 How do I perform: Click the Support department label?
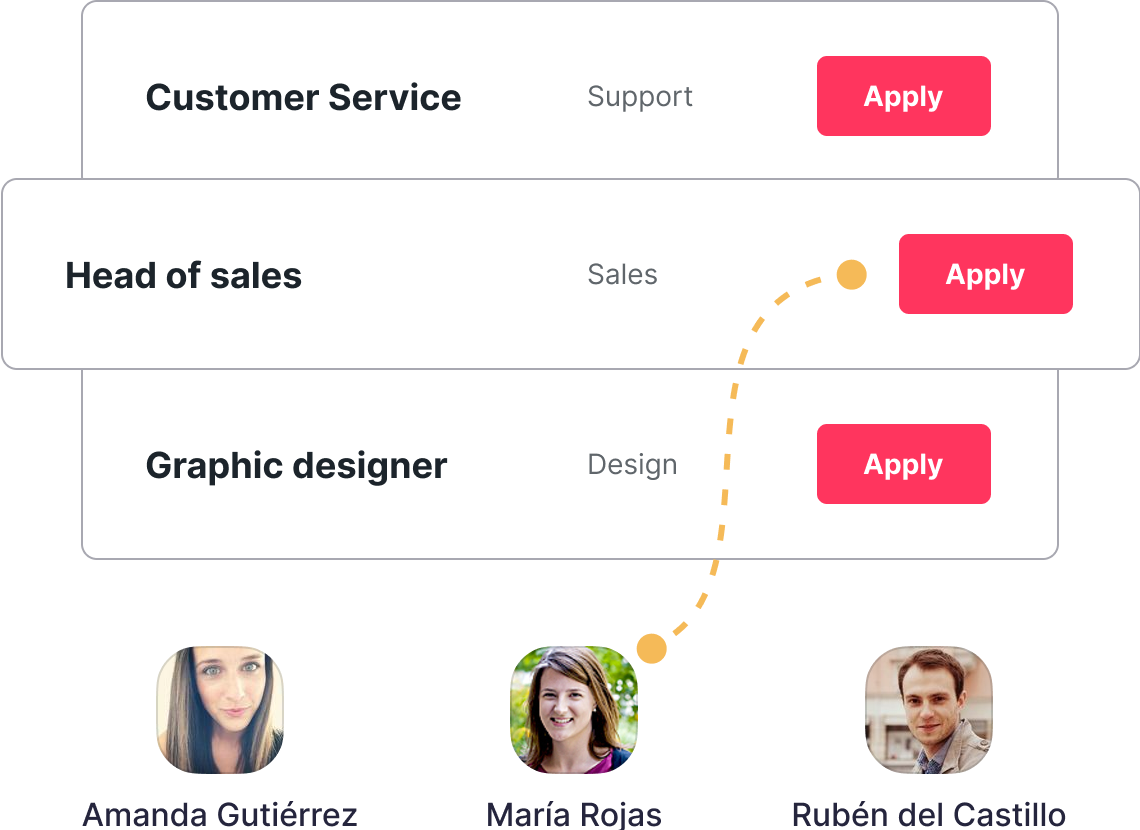tap(640, 97)
